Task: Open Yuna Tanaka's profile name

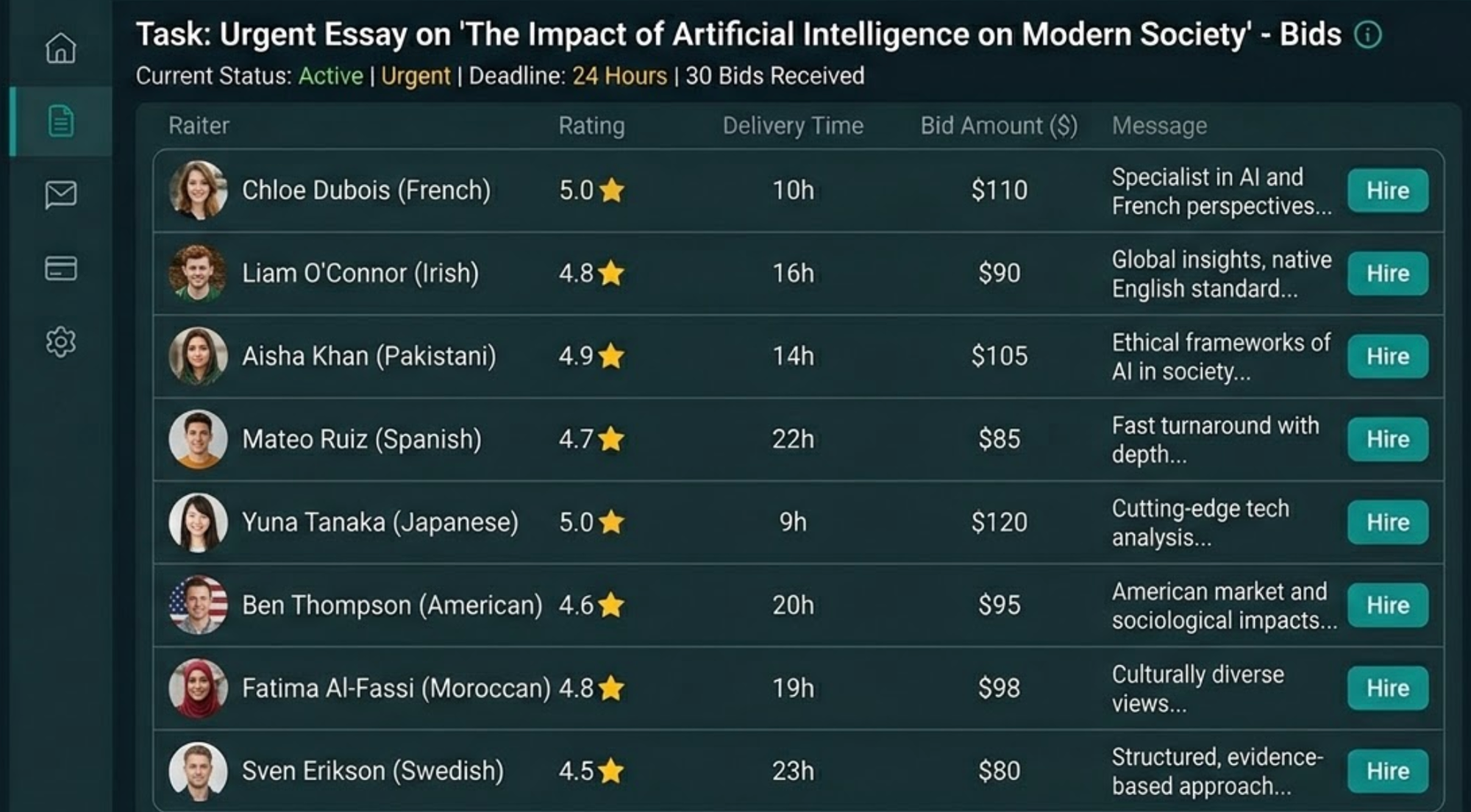Action: (380, 522)
